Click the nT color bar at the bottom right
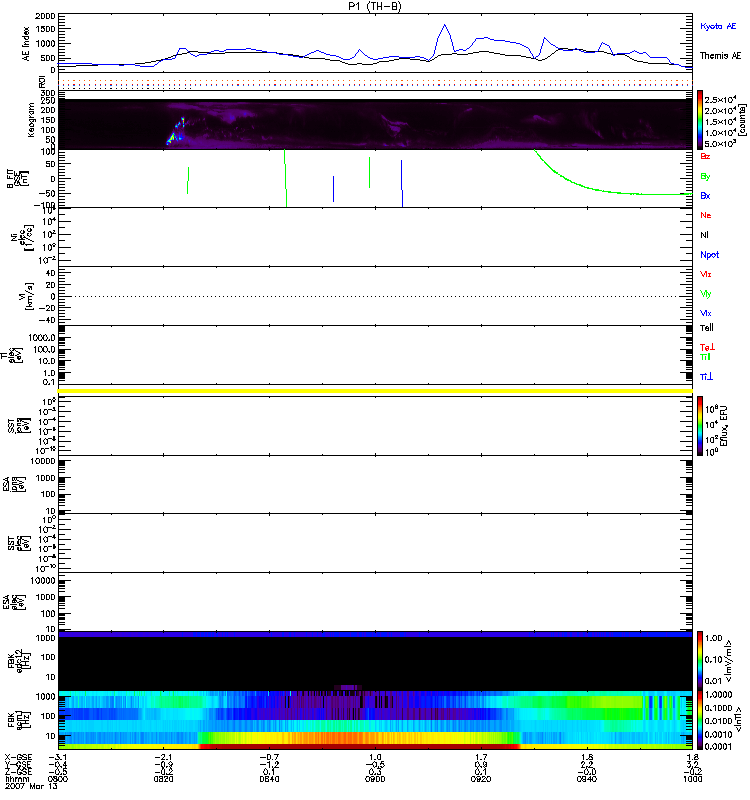Screen dimensions: 750x800 tap(700, 720)
